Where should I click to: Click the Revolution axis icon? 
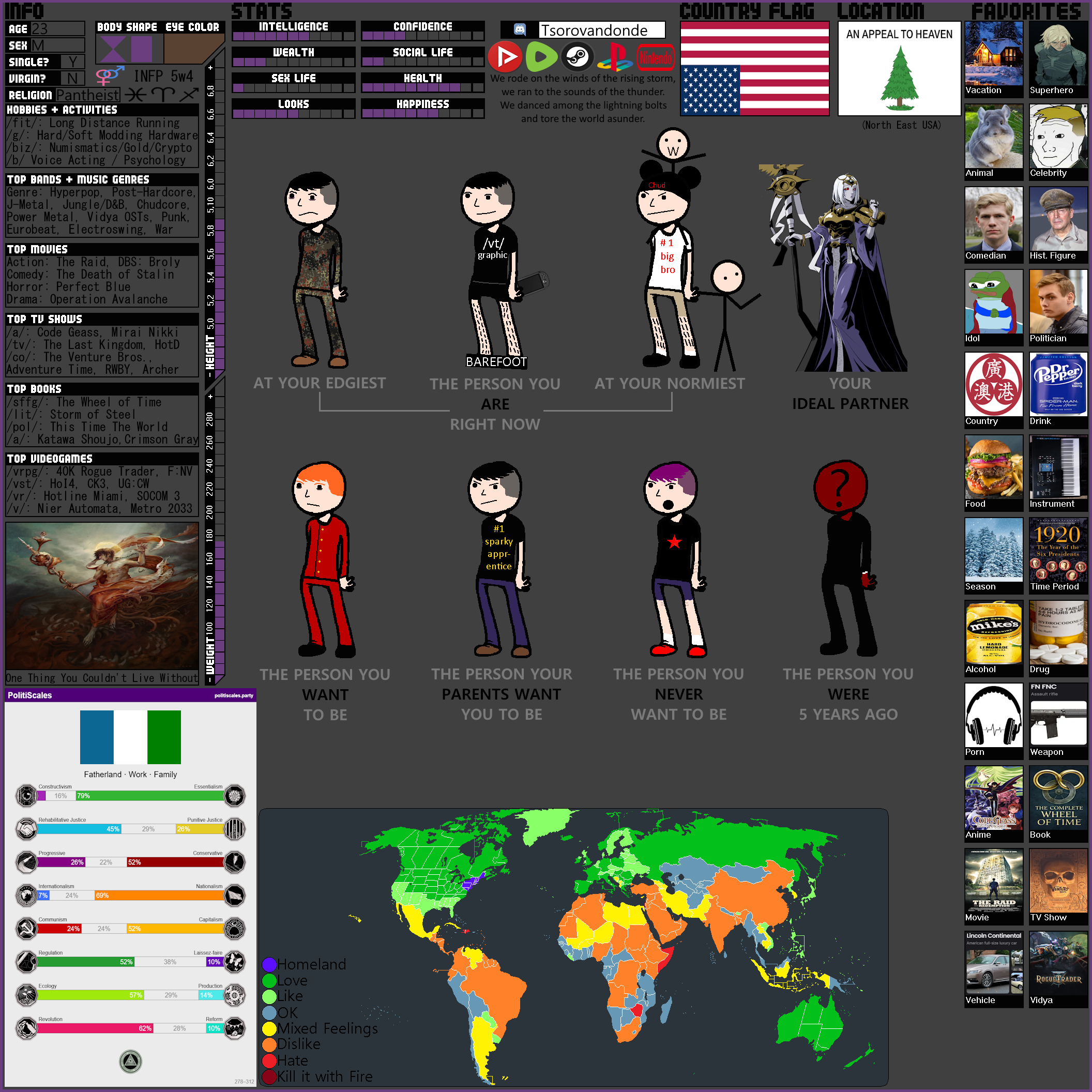(26, 1028)
